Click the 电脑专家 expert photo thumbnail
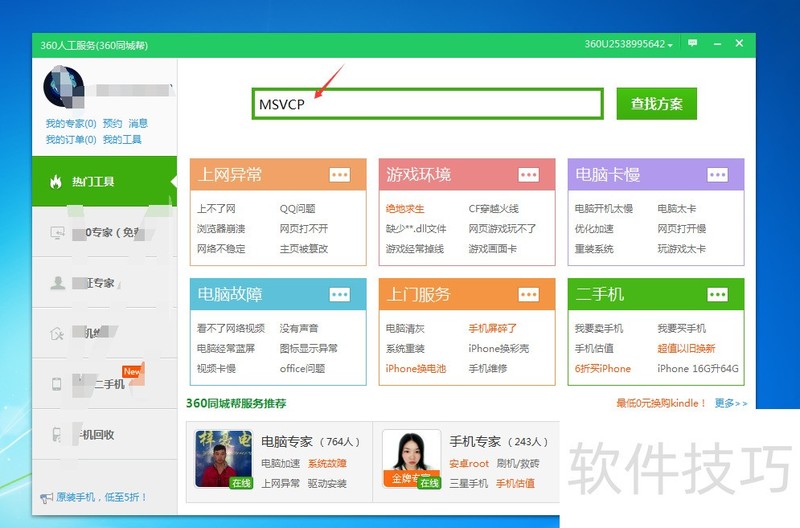The width and height of the screenshot is (800, 528). (x=224, y=459)
